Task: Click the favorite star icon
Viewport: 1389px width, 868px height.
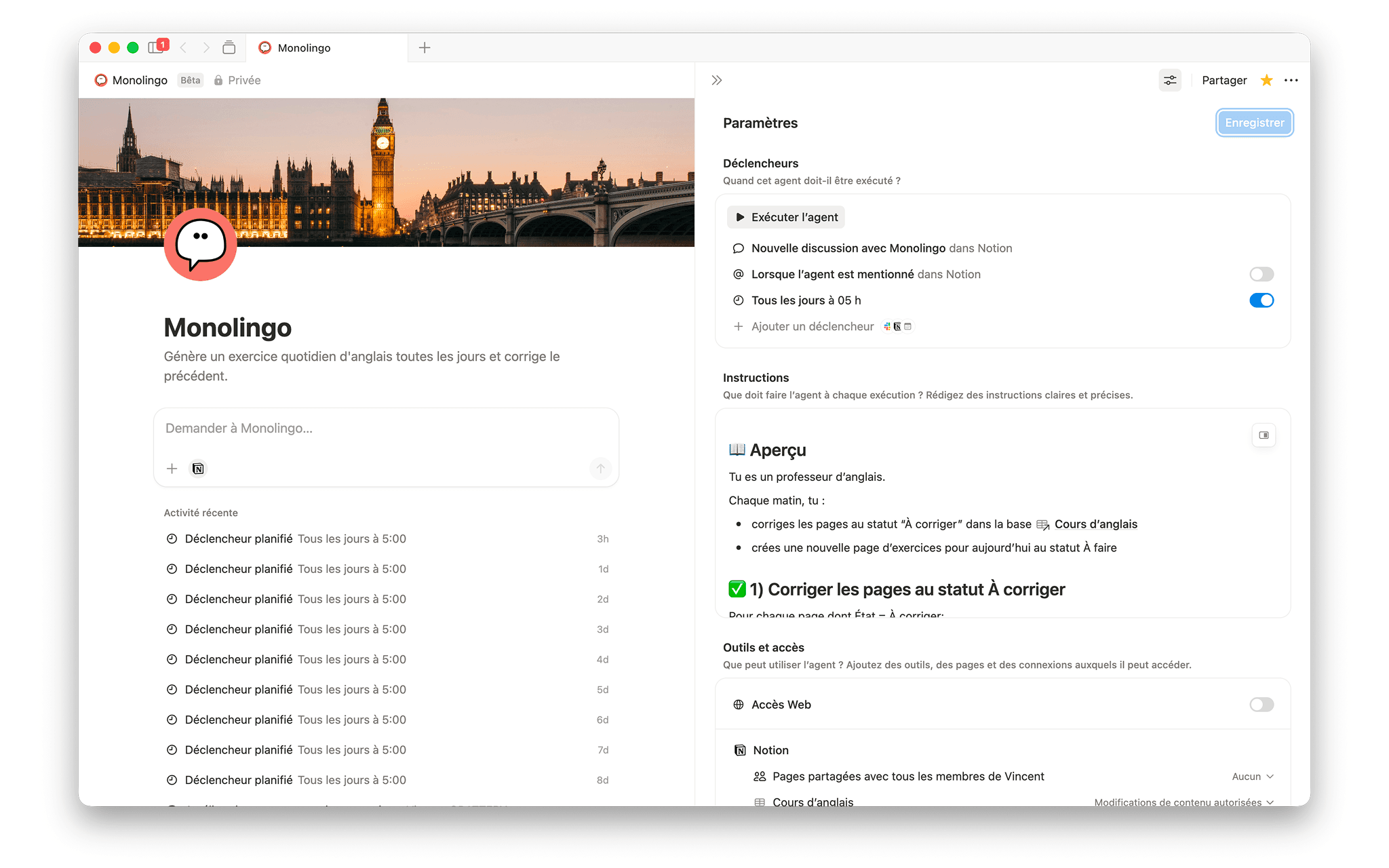Action: (x=1266, y=80)
